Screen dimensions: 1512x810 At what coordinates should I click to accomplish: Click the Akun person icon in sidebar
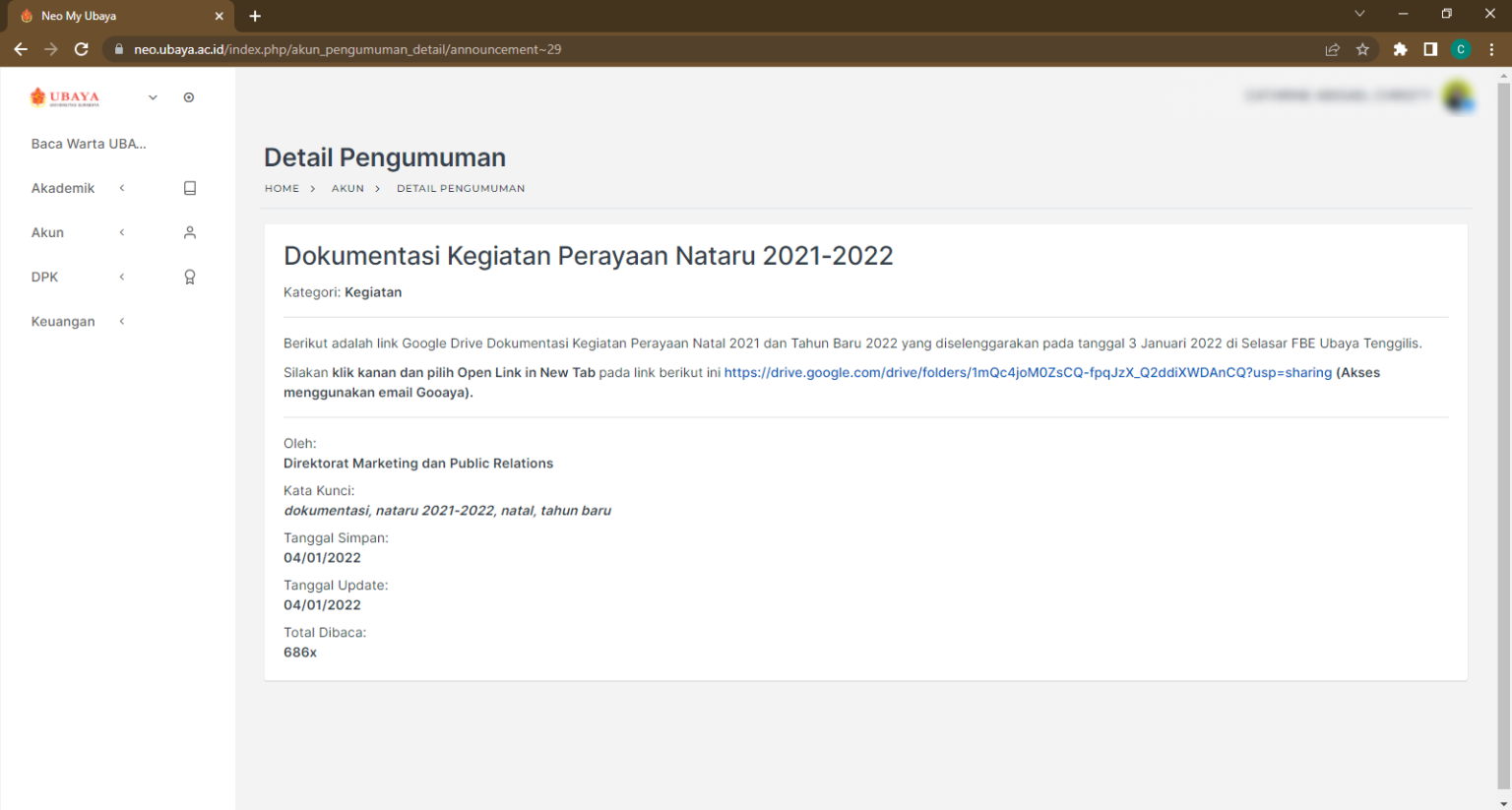(189, 232)
